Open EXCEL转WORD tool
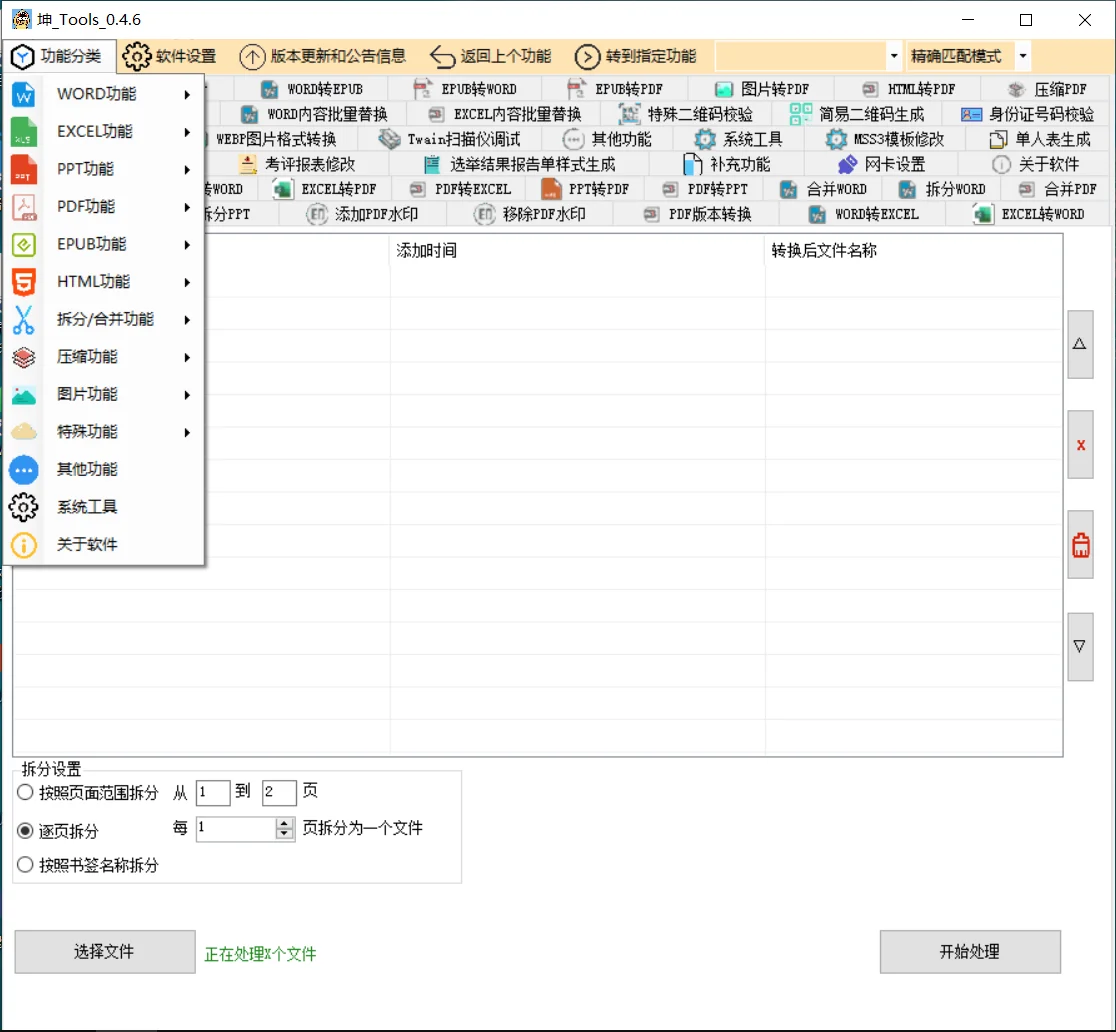 pyautogui.click(x=1030, y=214)
